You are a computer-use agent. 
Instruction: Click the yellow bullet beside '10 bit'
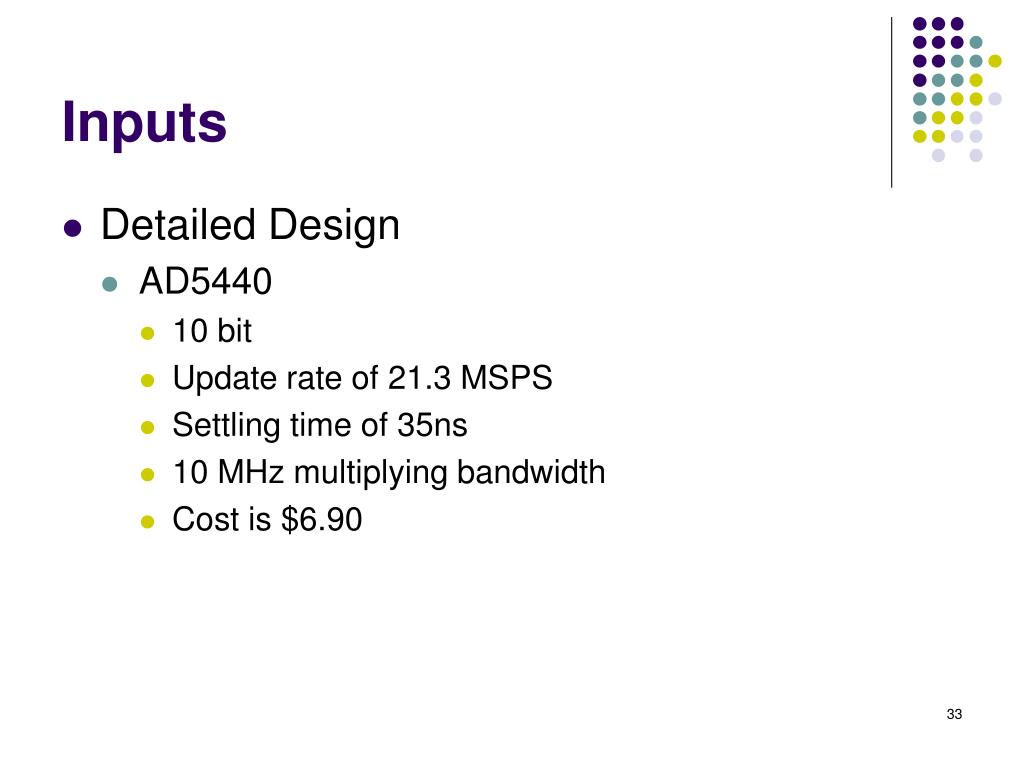[148, 334]
